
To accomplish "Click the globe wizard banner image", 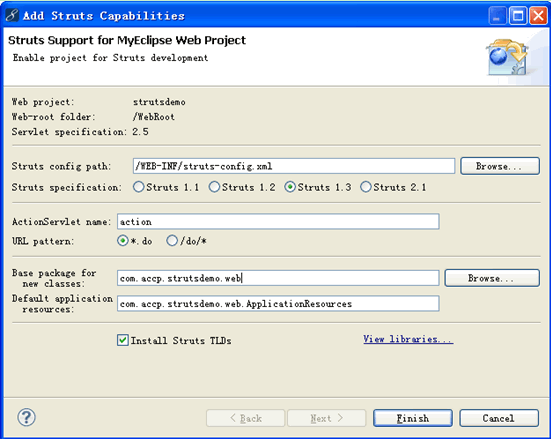I will [507, 57].
